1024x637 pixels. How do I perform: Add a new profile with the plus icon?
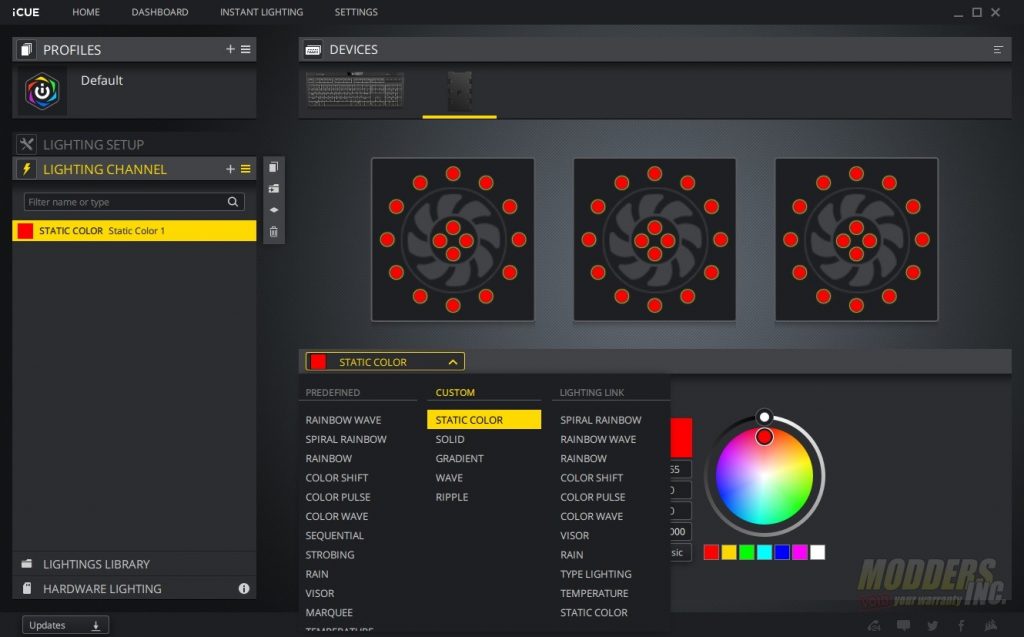point(230,49)
